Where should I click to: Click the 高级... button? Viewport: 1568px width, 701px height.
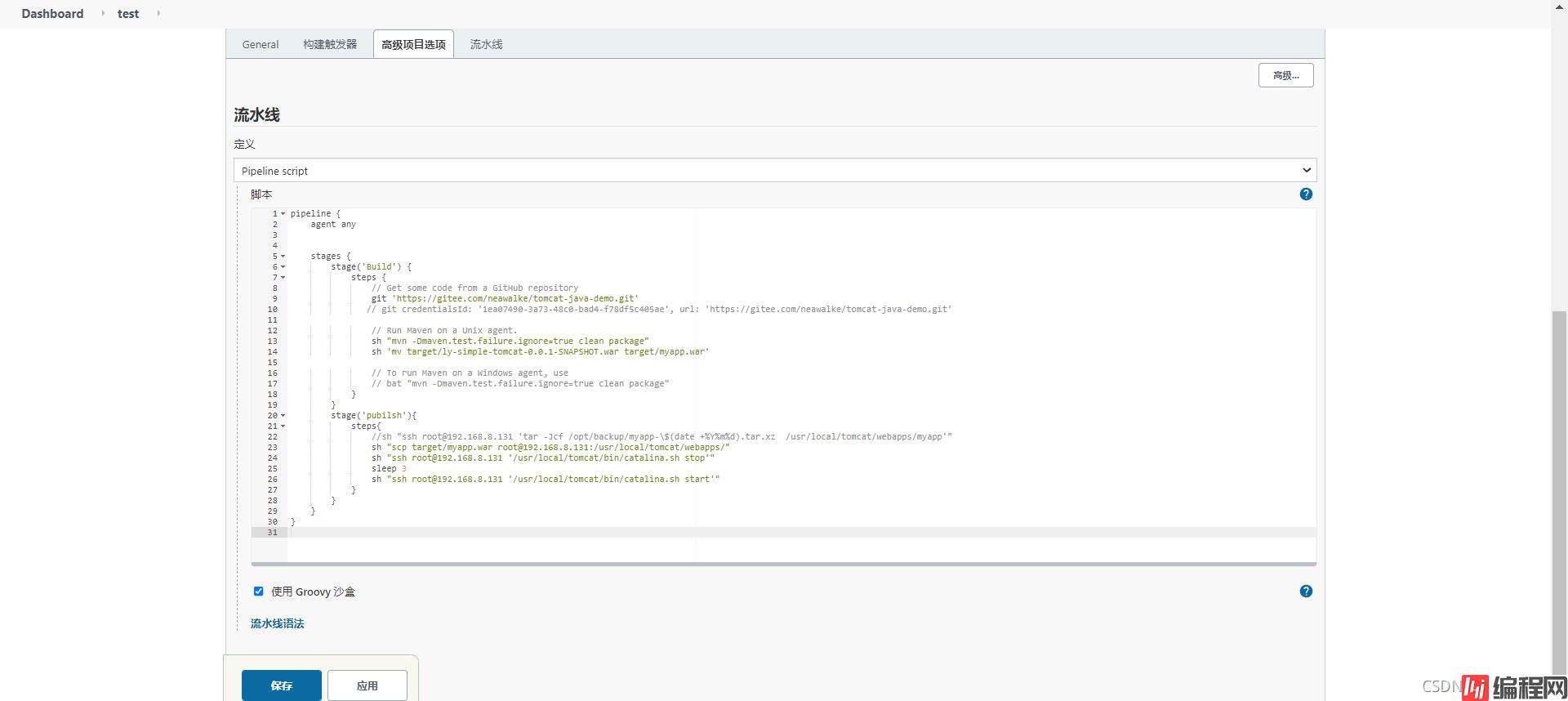[x=1285, y=75]
